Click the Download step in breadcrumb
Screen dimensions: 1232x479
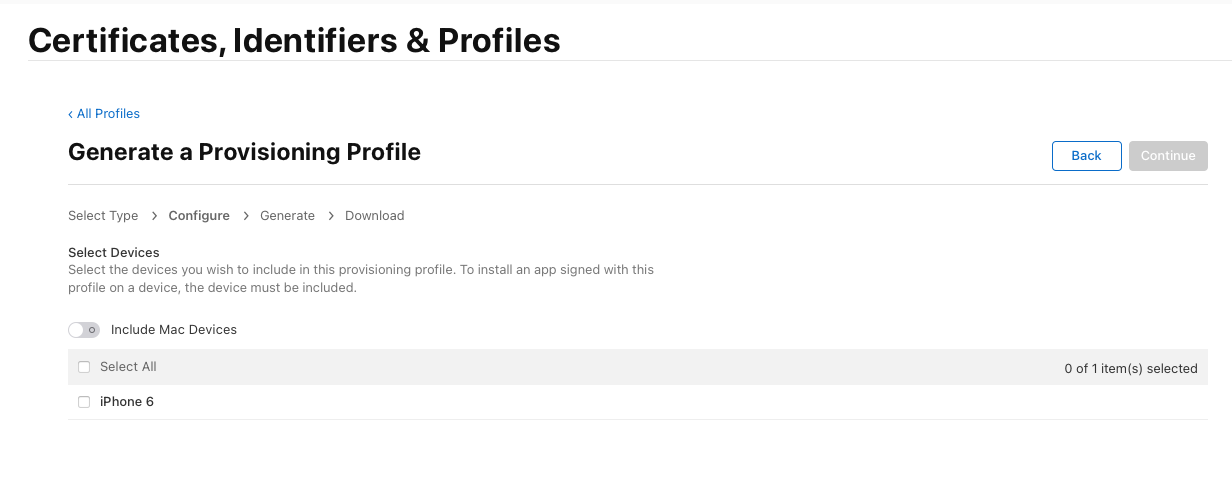pos(374,216)
